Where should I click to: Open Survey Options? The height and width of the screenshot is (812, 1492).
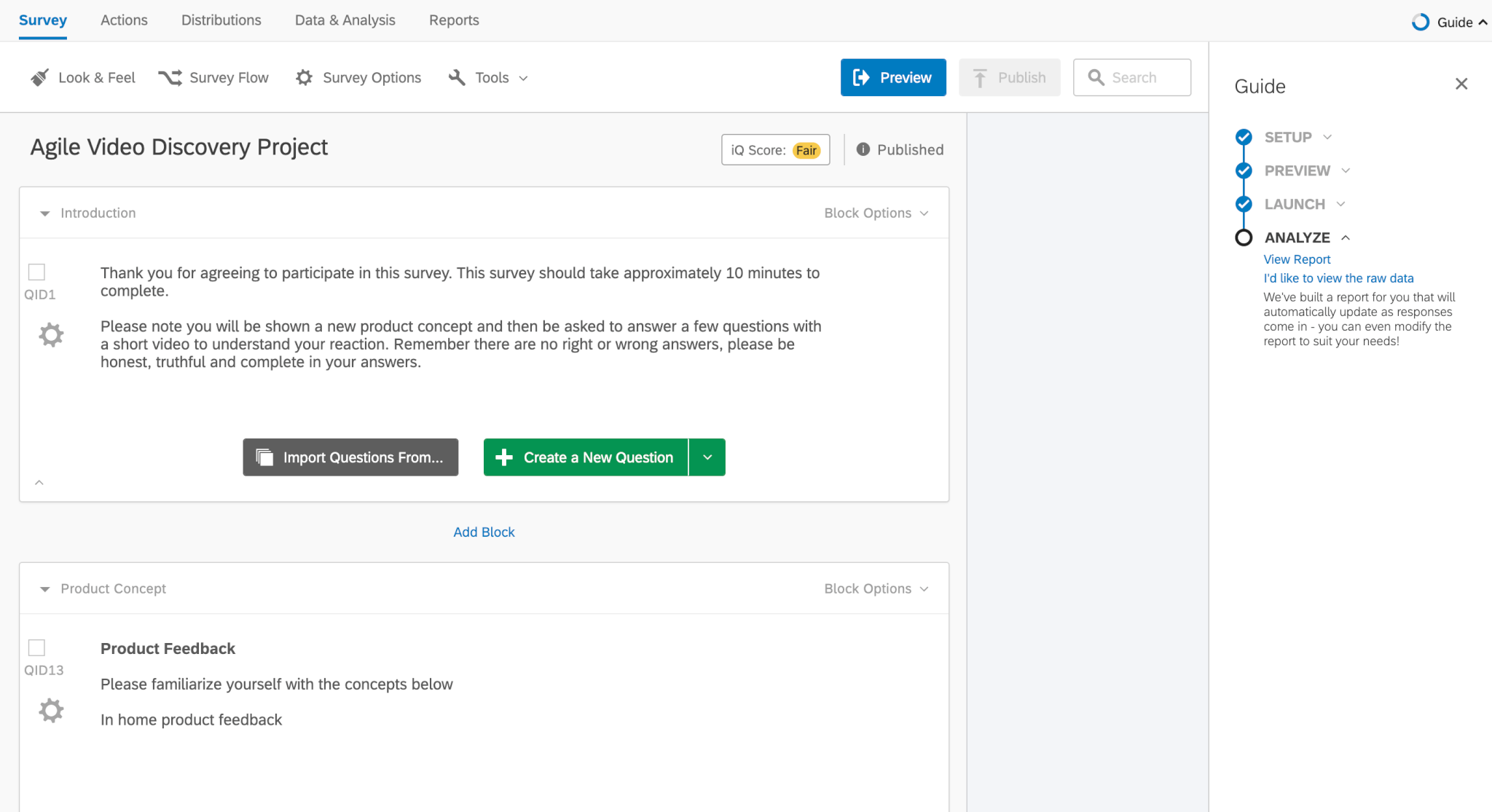(x=358, y=77)
